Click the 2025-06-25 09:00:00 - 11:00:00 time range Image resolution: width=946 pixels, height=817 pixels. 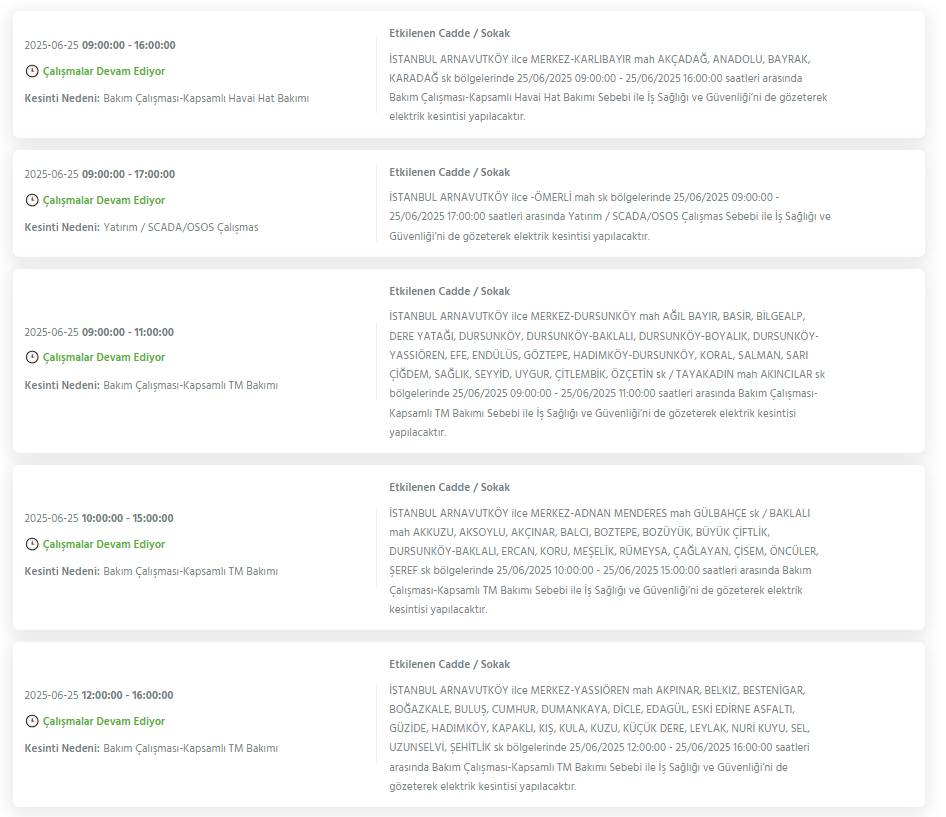pyautogui.click(x=100, y=332)
